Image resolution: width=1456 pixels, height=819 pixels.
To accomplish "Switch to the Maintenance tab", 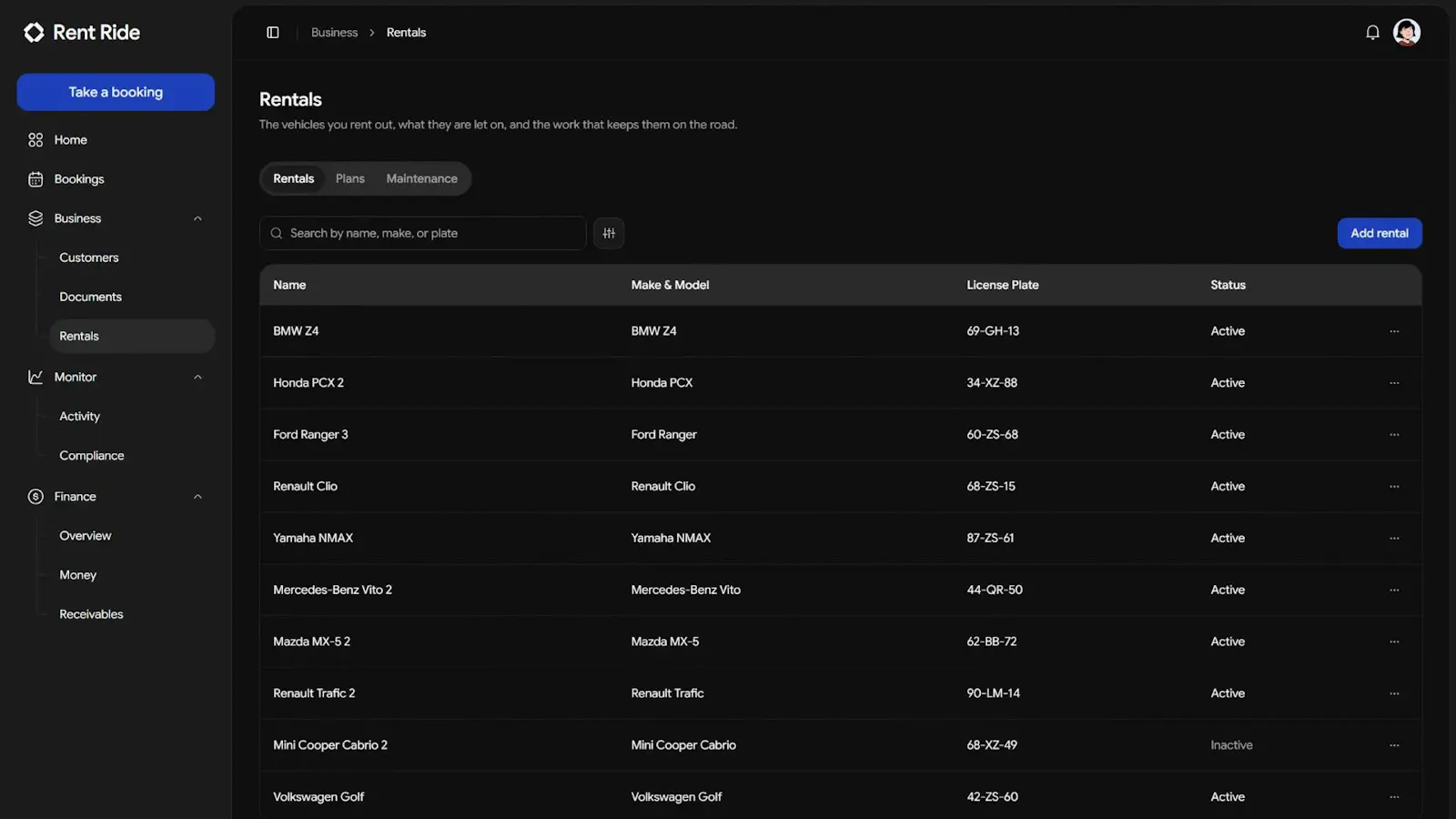I will coord(421,178).
